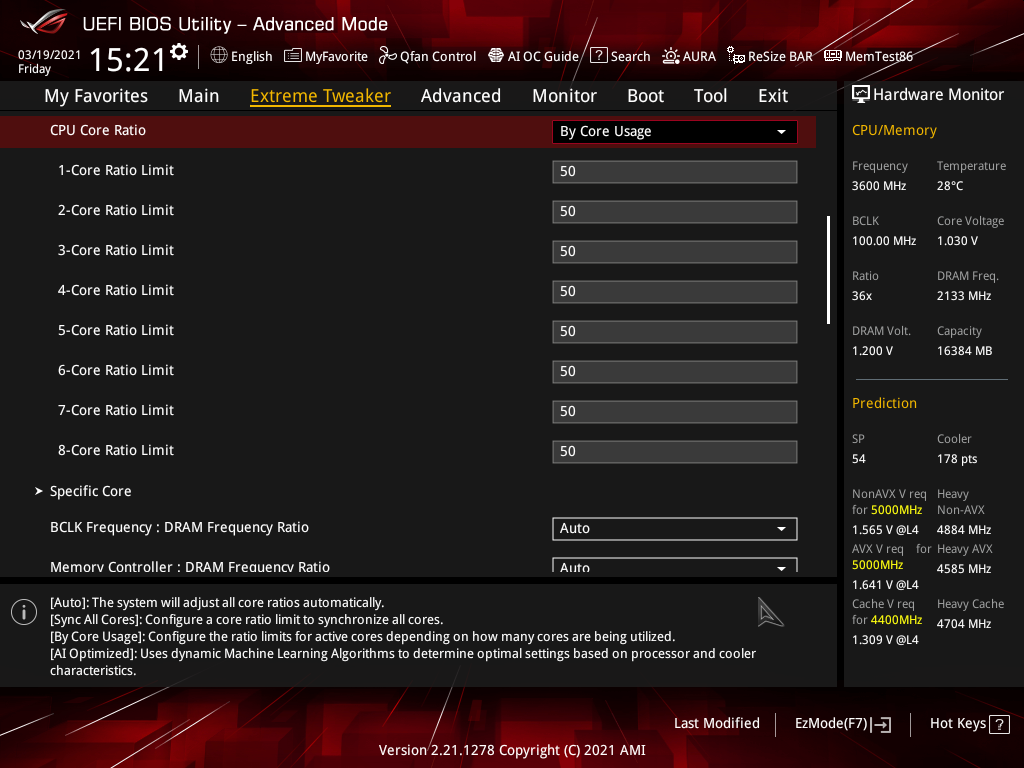Screen dimensions: 1024x768
Task: Open the Exit tab
Action: 773,96
